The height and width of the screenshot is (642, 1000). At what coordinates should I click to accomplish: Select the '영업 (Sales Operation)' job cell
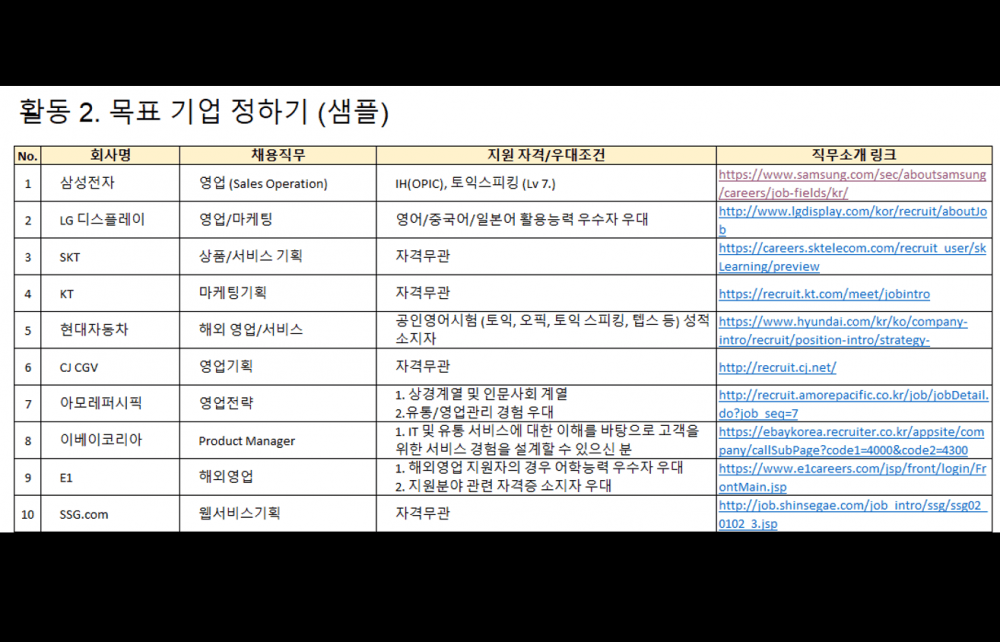click(x=278, y=183)
